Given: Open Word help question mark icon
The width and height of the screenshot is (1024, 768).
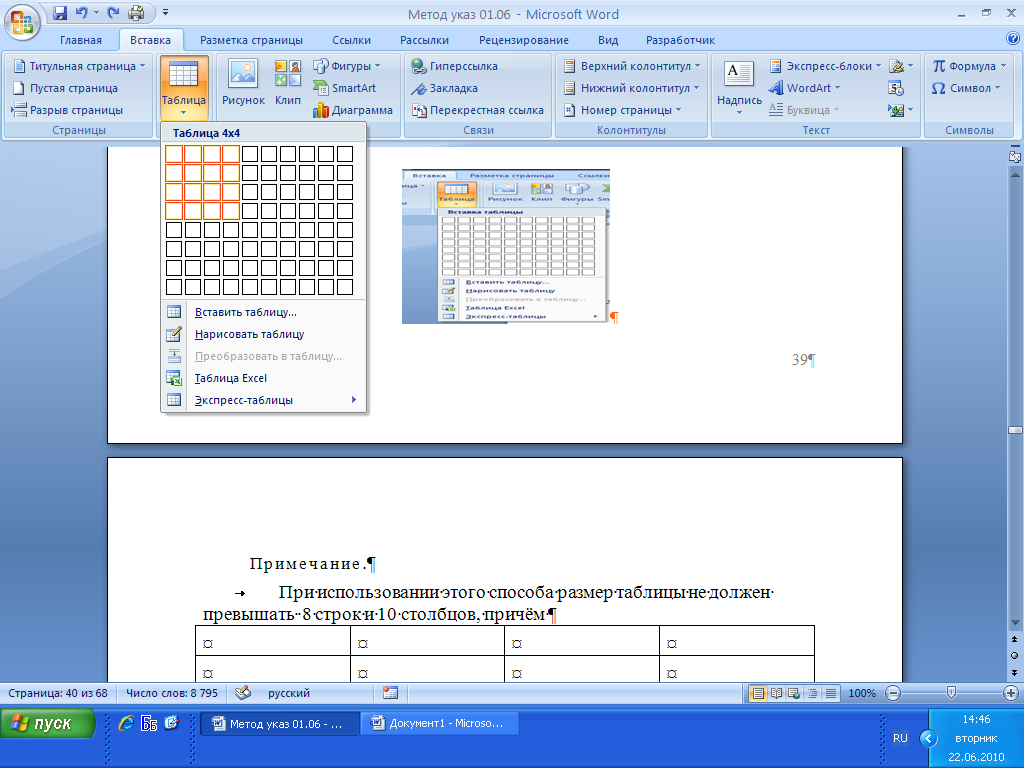Looking at the screenshot, I should (x=1013, y=39).
